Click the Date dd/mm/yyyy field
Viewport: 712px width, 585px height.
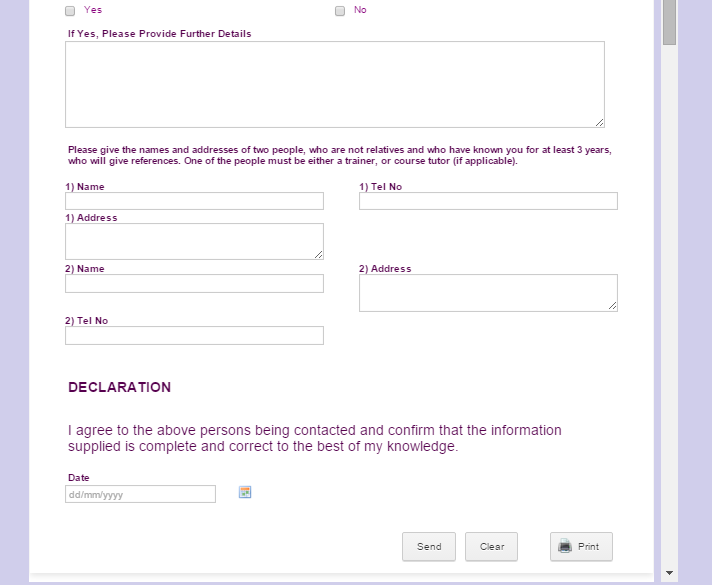pyautogui.click(x=140, y=494)
